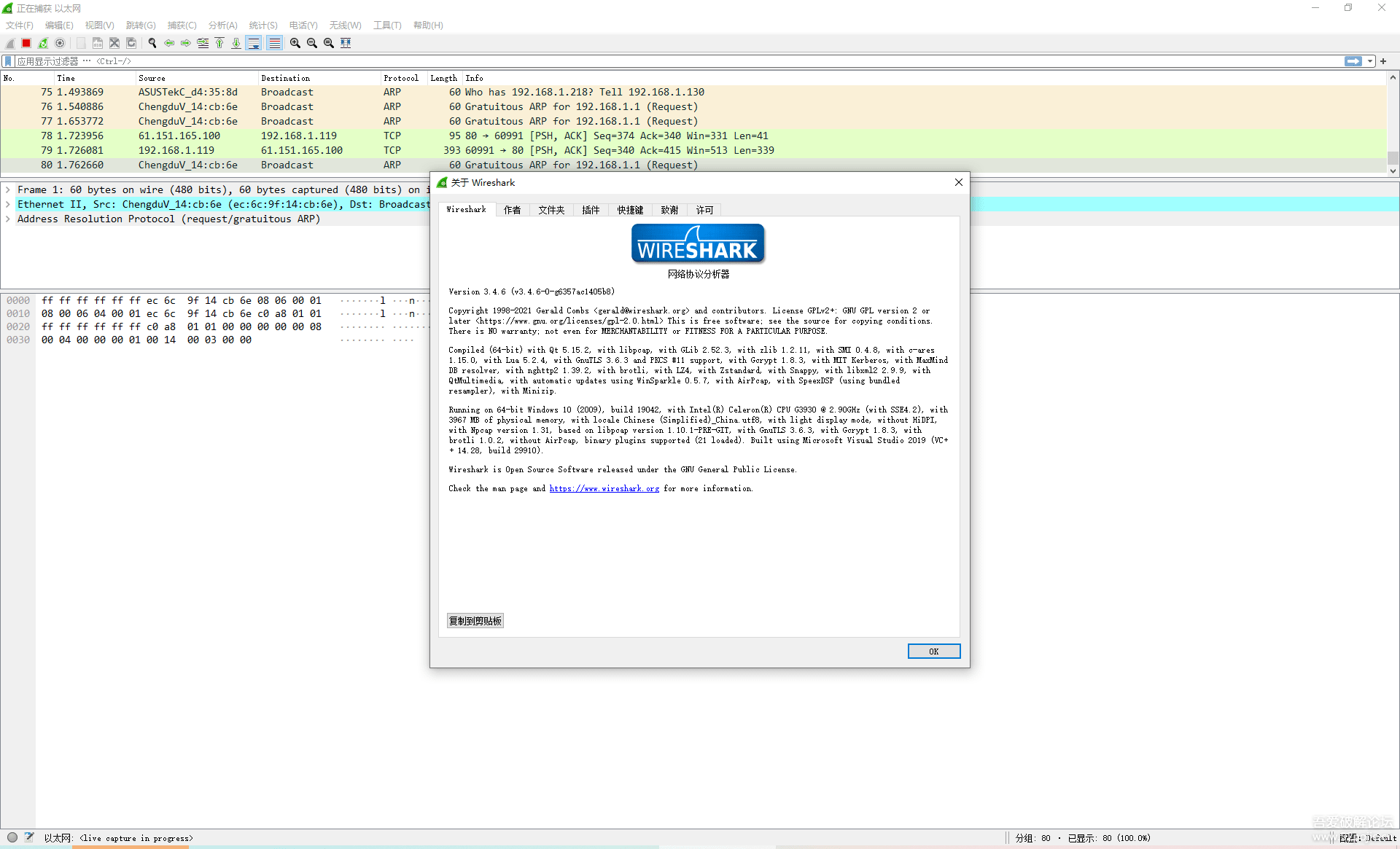Open expert information from the status bar circle
This screenshot has height=849, width=1400.
tap(12, 837)
